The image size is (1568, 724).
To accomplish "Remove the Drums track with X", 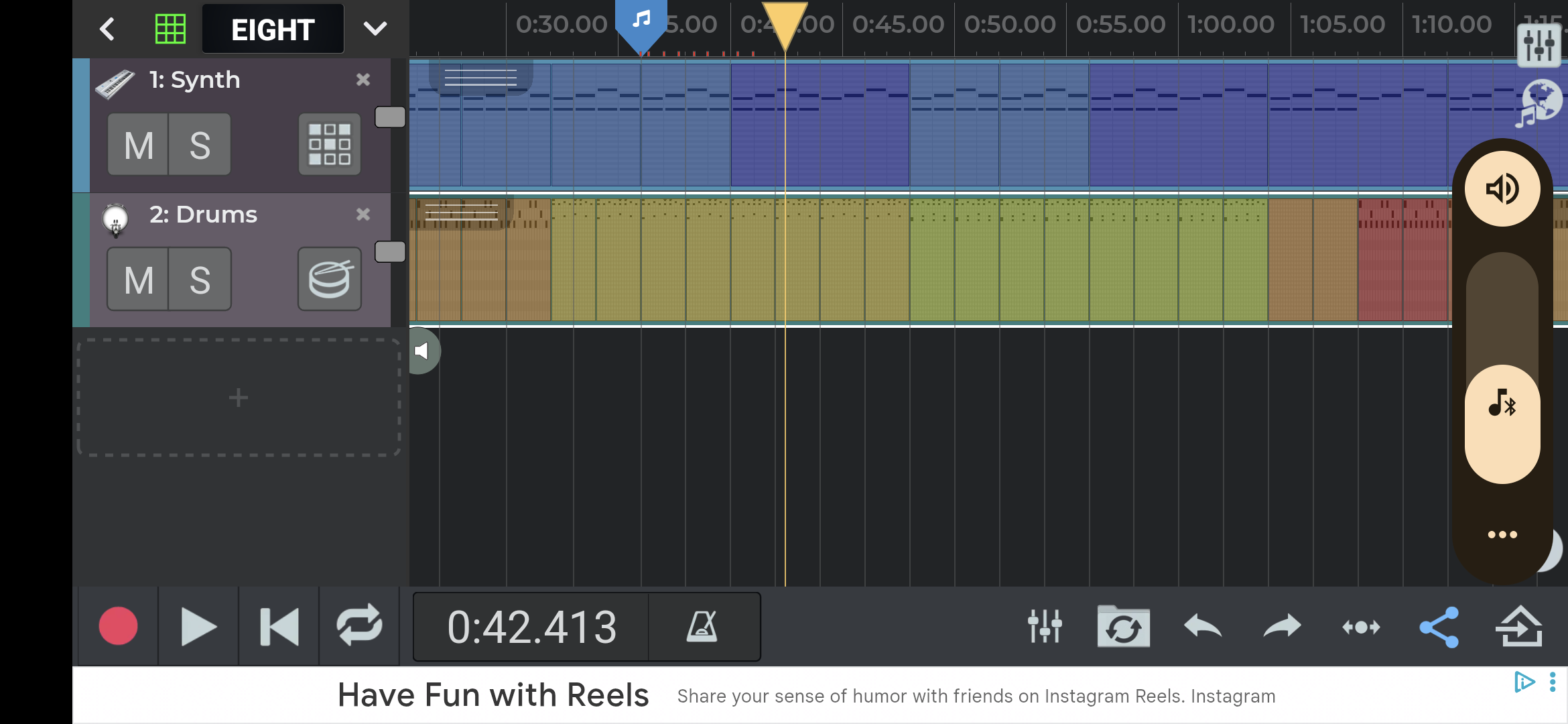I will pos(363,215).
